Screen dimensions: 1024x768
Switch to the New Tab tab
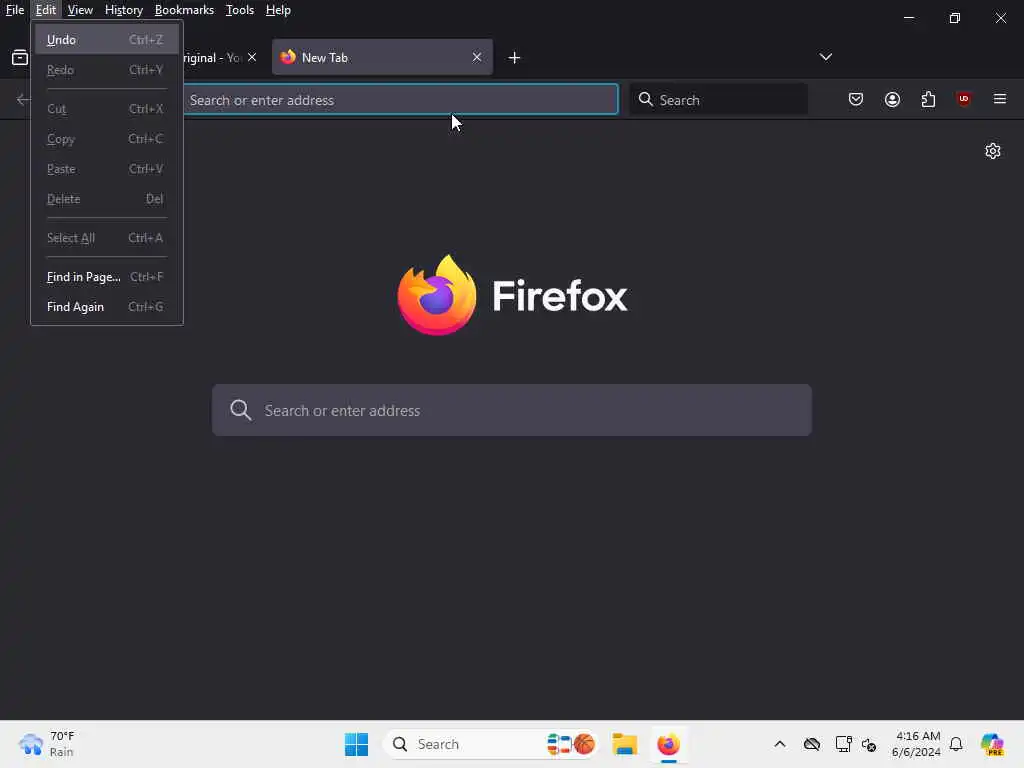[382, 57]
